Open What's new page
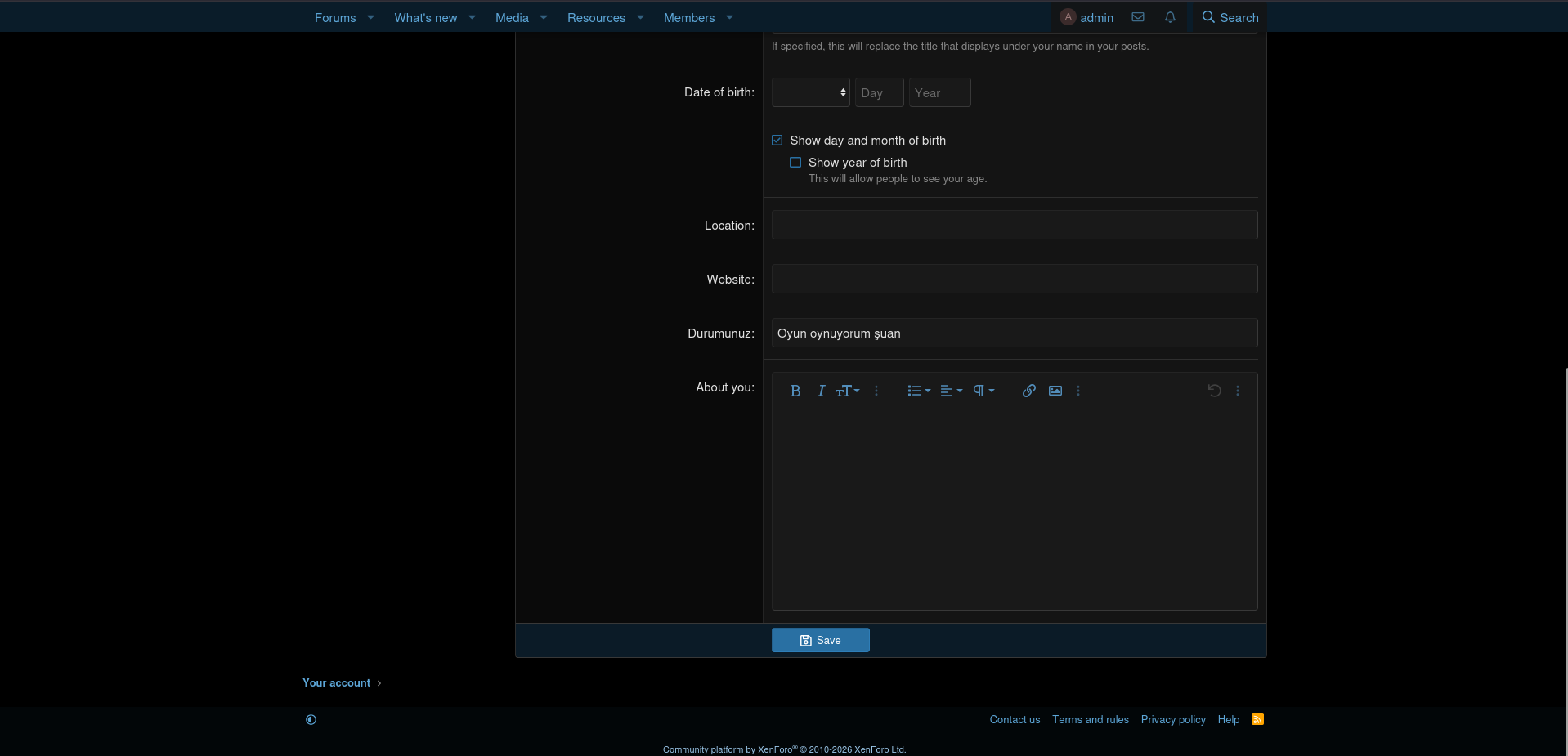Viewport: 1568px width, 756px height. [x=426, y=17]
